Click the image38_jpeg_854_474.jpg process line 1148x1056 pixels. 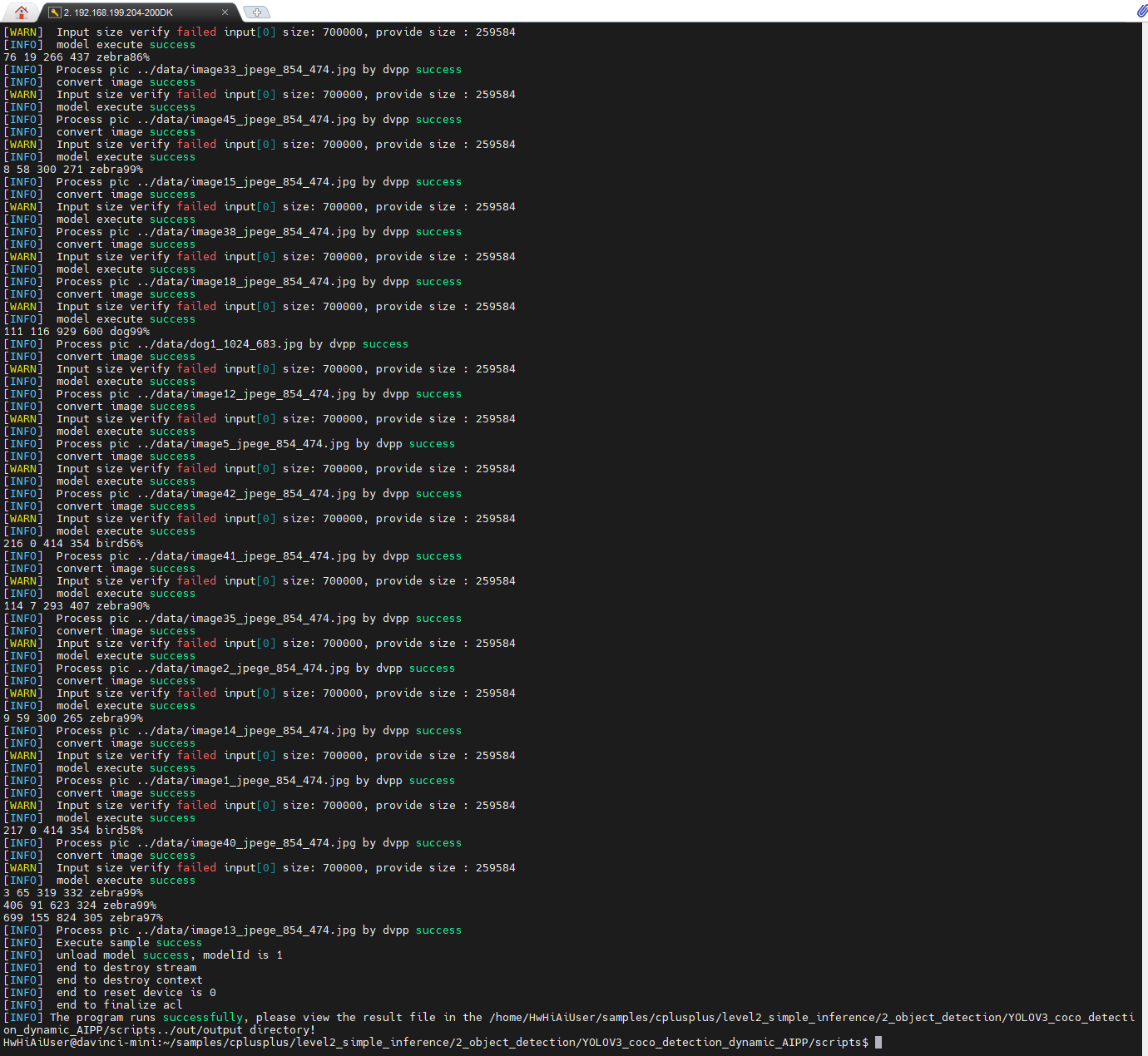233,232
